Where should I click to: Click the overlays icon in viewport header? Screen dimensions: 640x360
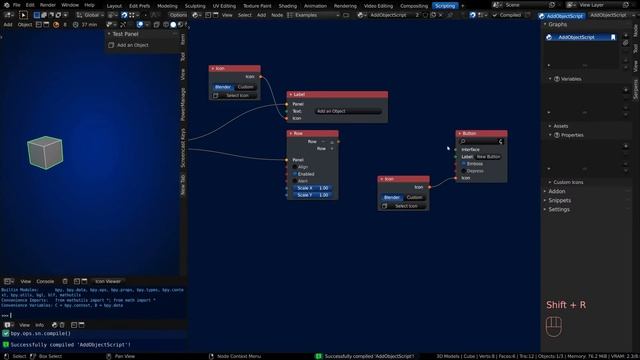pyautogui.click(x=140, y=24)
